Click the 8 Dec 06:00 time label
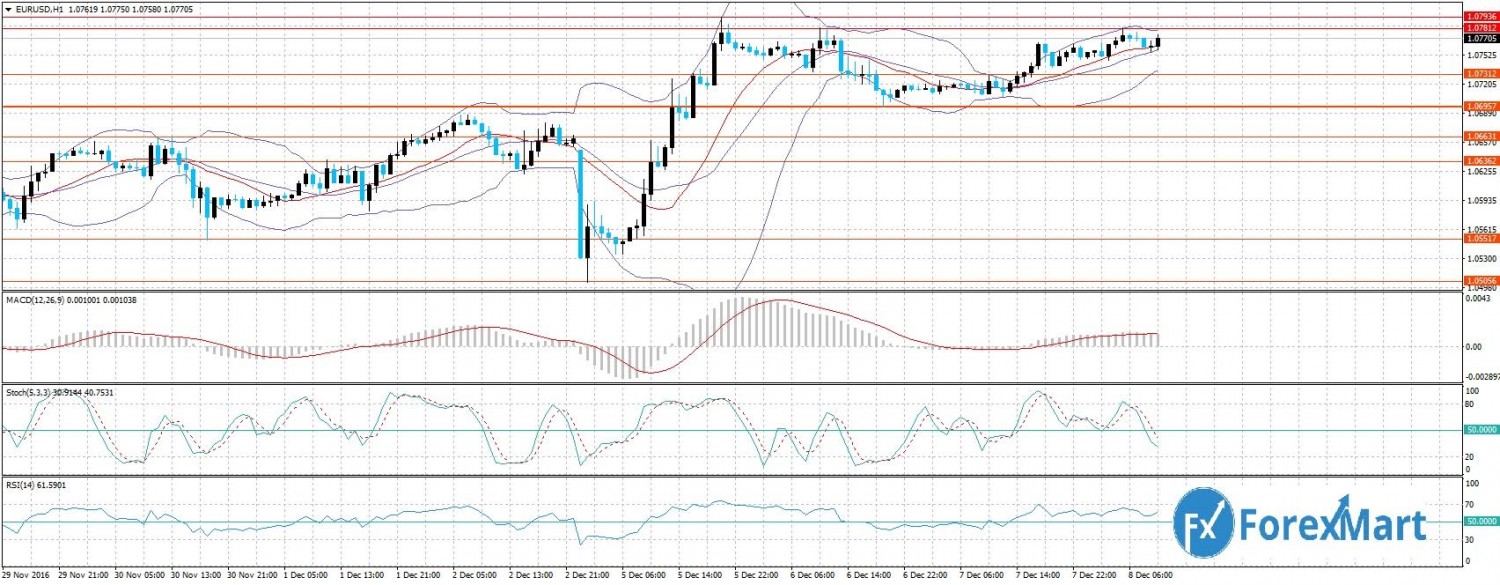1500x585 pixels. [x=1151, y=577]
